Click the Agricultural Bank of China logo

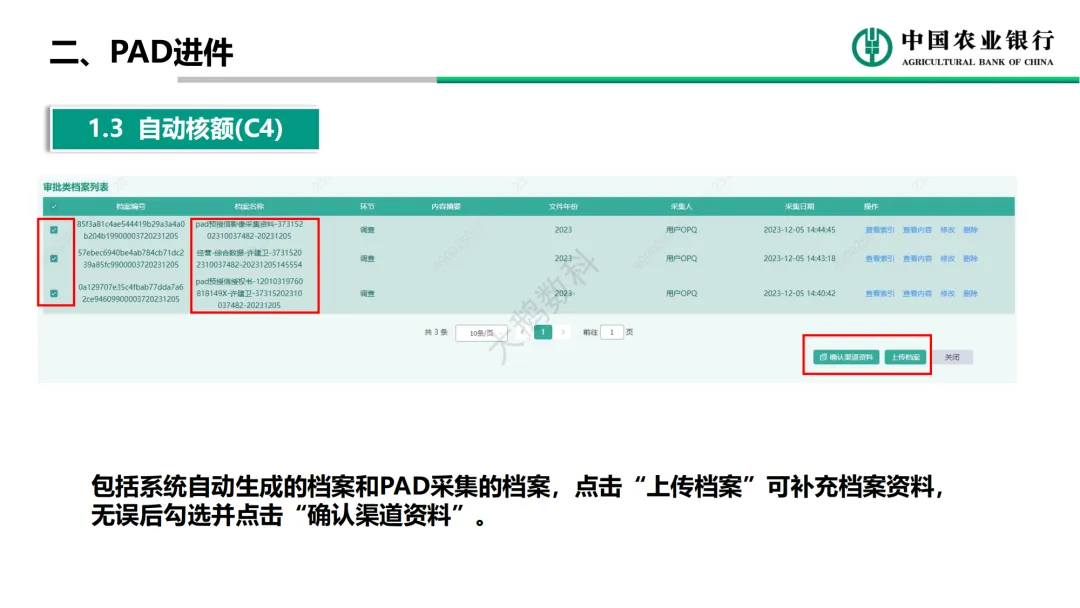[x=871, y=46]
